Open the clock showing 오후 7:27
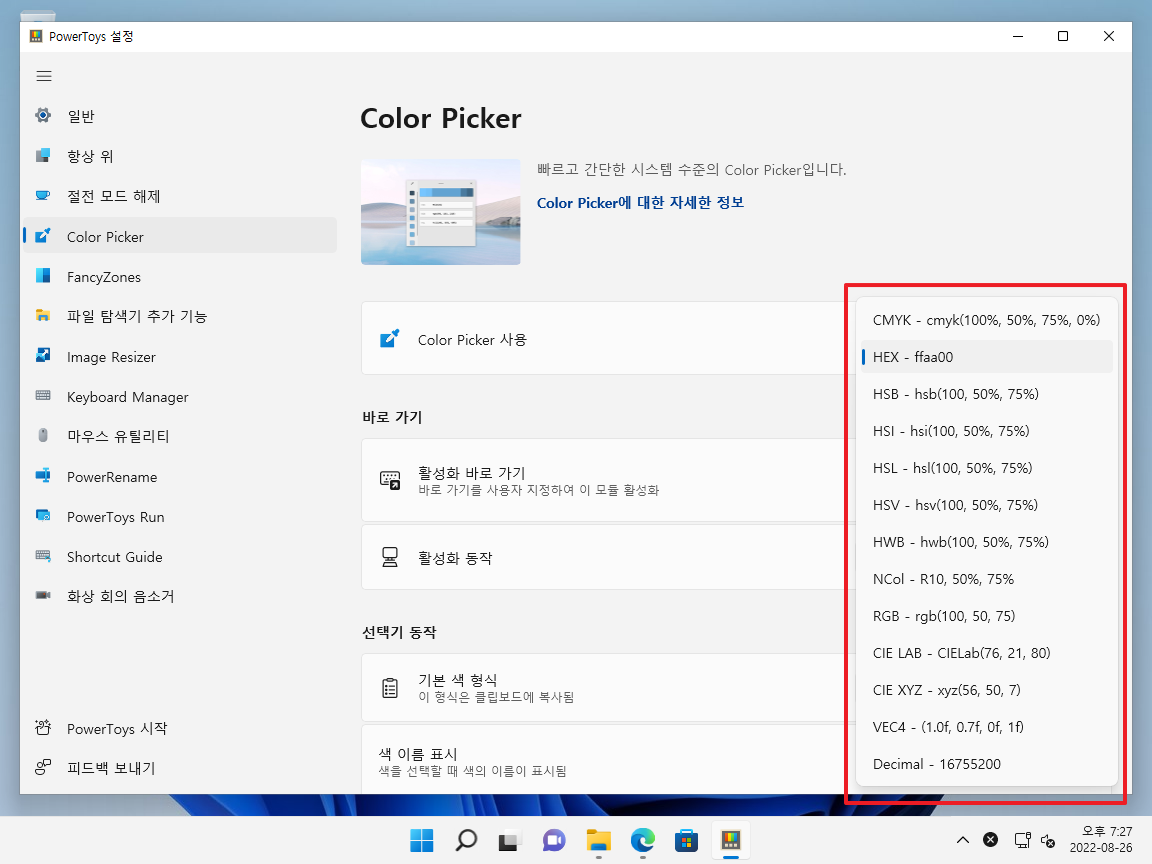This screenshot has height=864, width=1152. pos(1101,840)
